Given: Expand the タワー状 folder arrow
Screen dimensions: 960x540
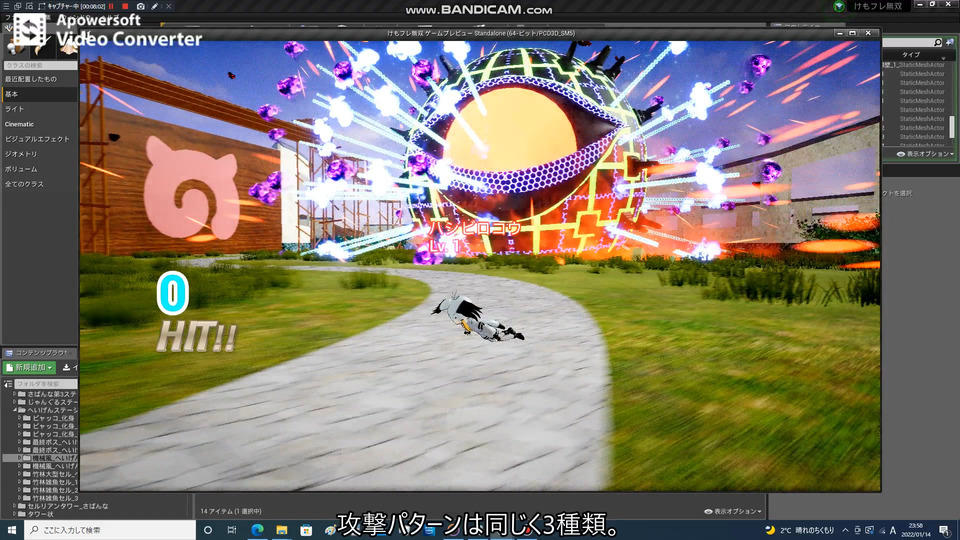Looking at the screenshot, I should coord(15,514).
